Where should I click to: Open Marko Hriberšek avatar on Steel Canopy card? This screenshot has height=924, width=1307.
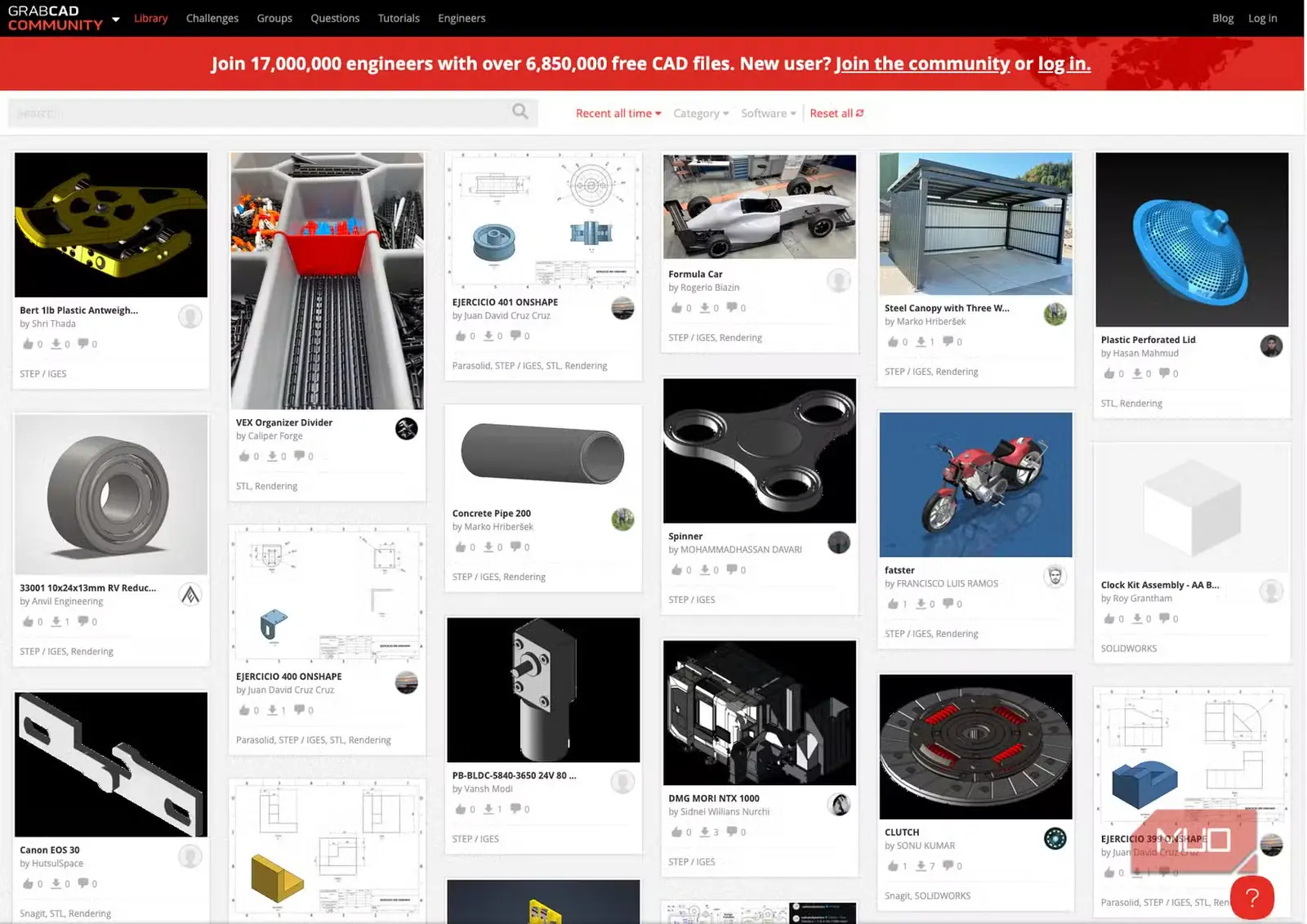[1055, 314]
